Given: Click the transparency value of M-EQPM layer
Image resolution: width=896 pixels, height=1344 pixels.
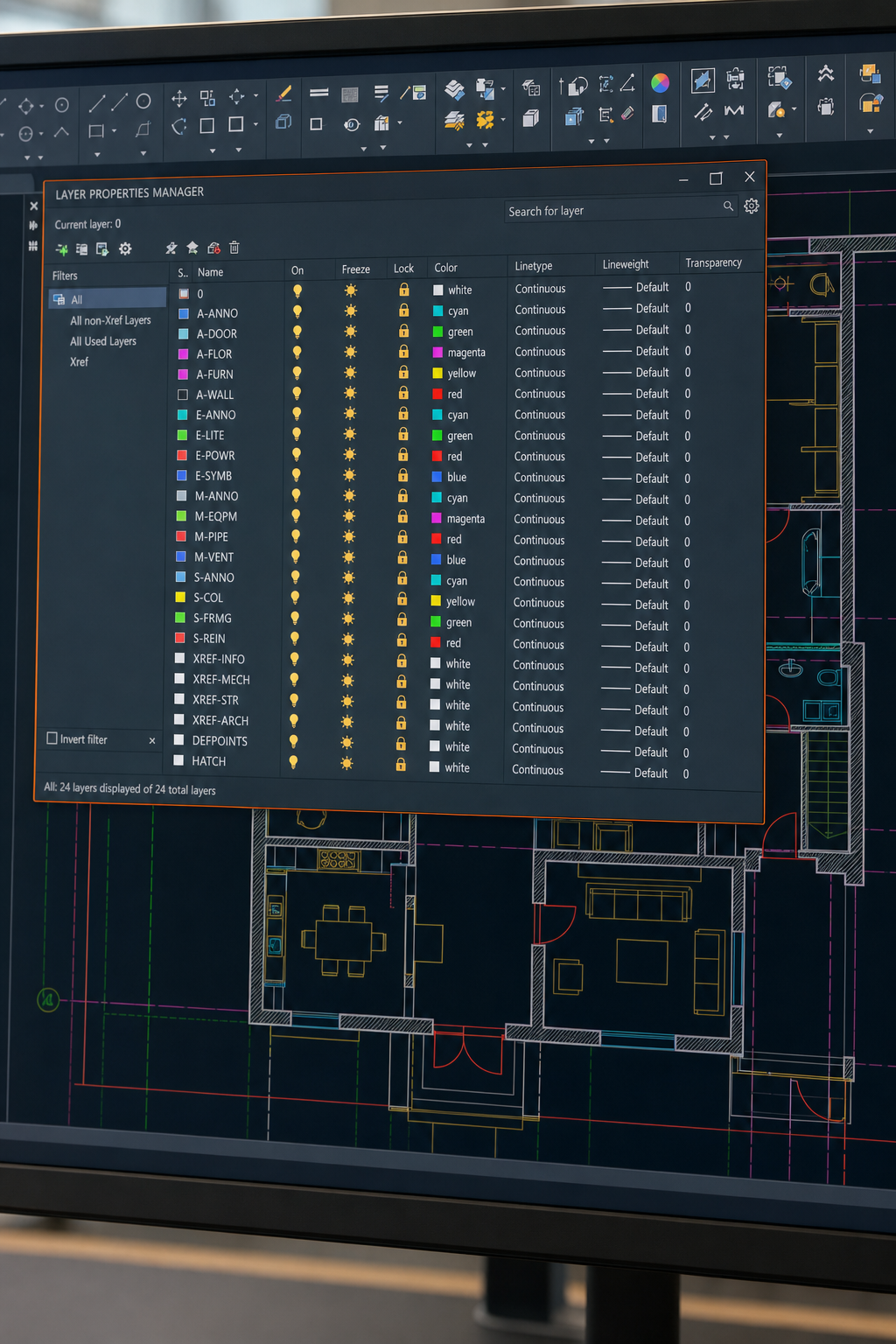Looking at the screenshot, I should tap(688, 521).
